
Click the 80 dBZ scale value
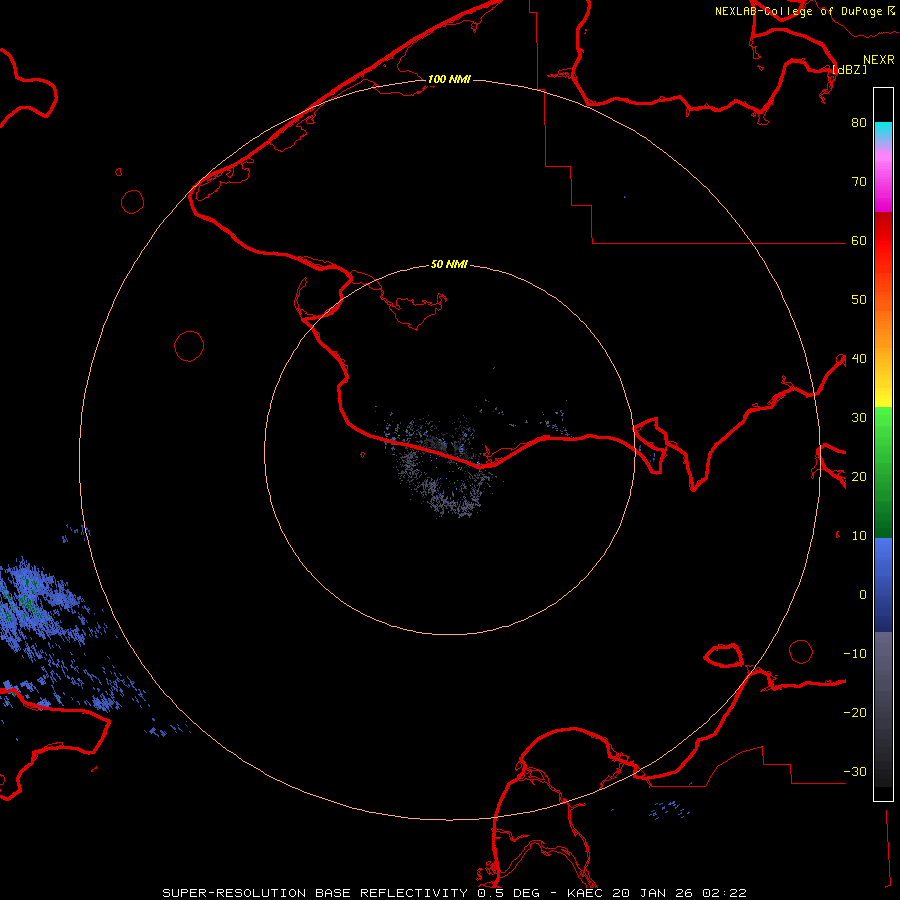coord(859,122)
